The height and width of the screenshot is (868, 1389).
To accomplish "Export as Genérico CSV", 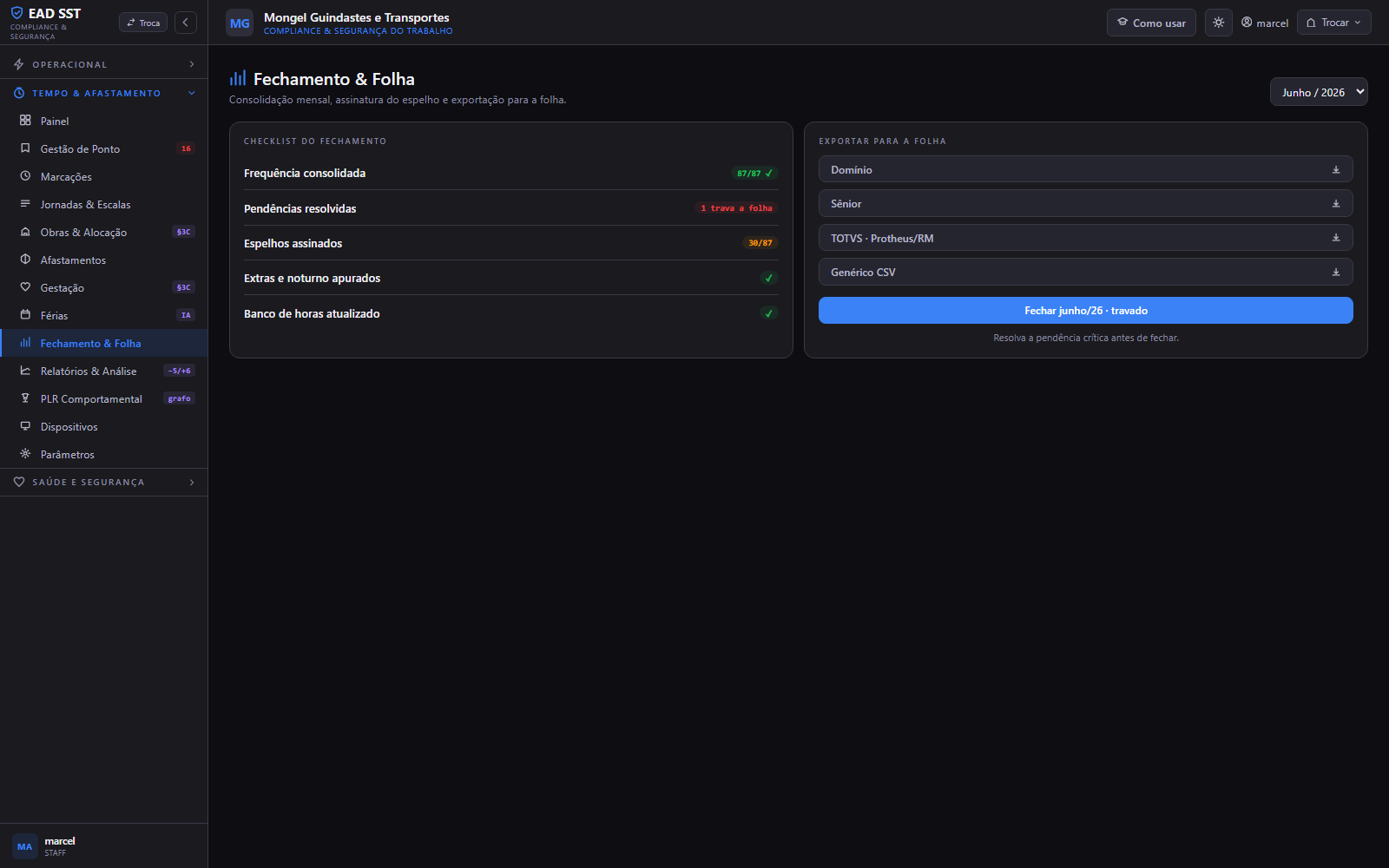I will 1086,272.
